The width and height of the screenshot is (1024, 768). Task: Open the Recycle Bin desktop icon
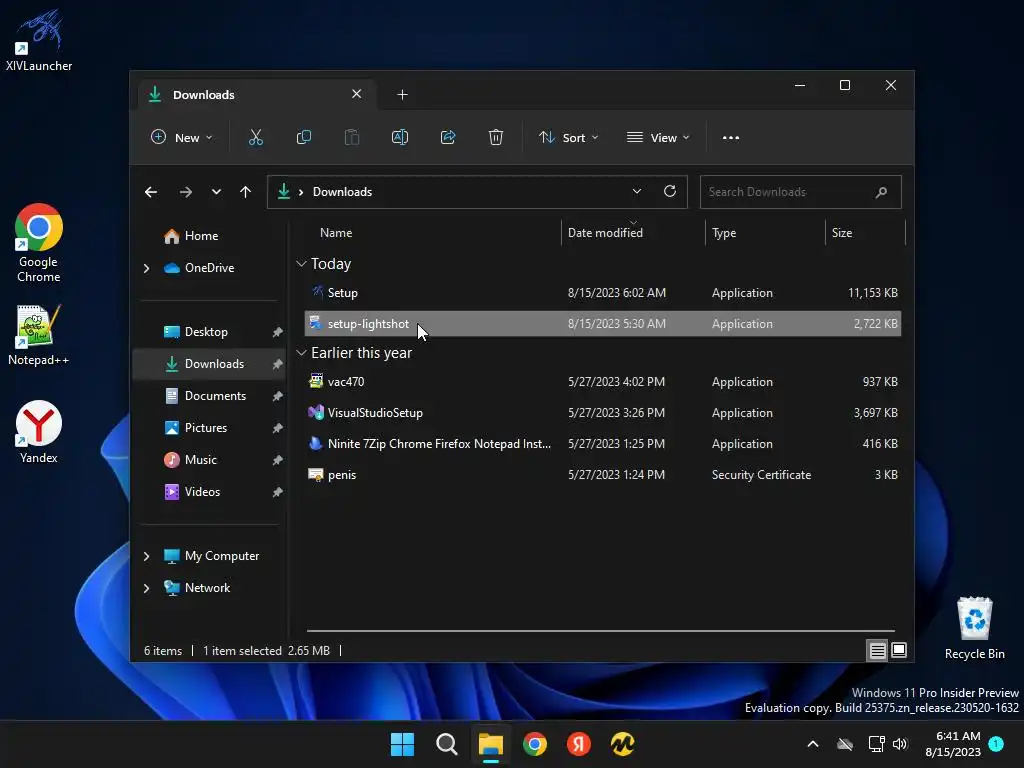click(974, 628)
